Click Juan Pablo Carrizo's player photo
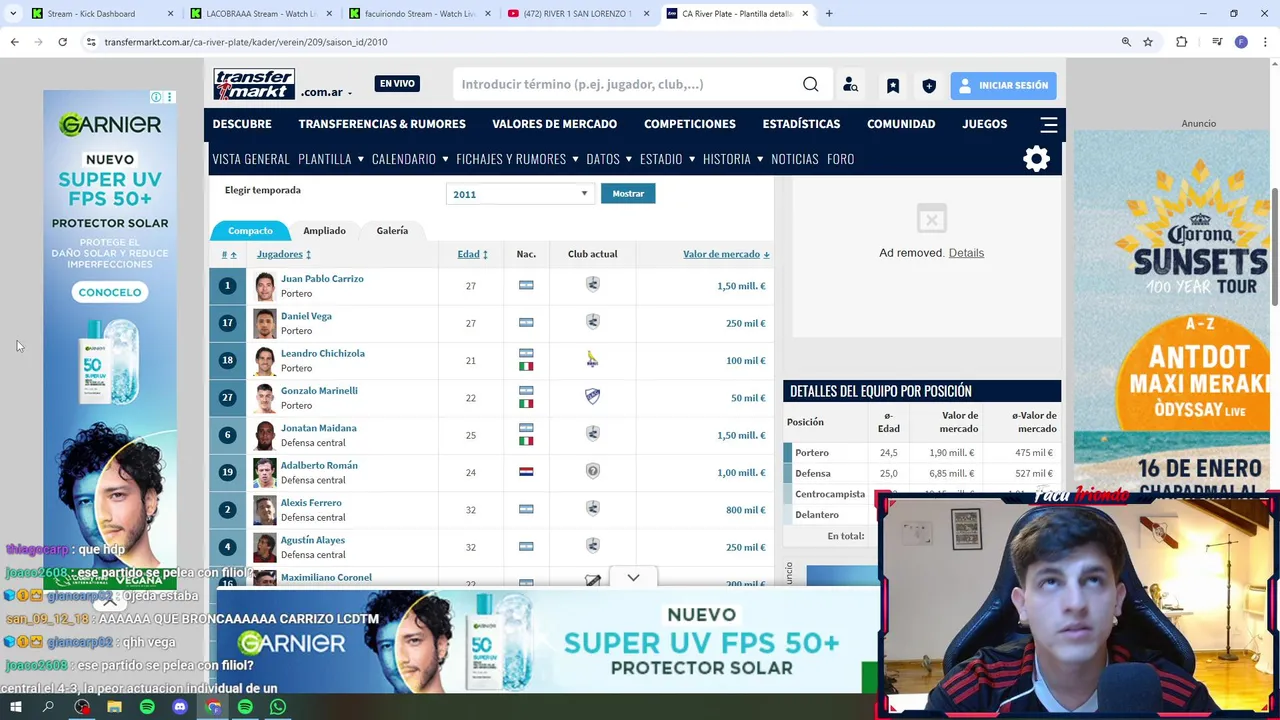Image resolution: width=1280 pixels, height=720 pixels. (x=264, y=286)
